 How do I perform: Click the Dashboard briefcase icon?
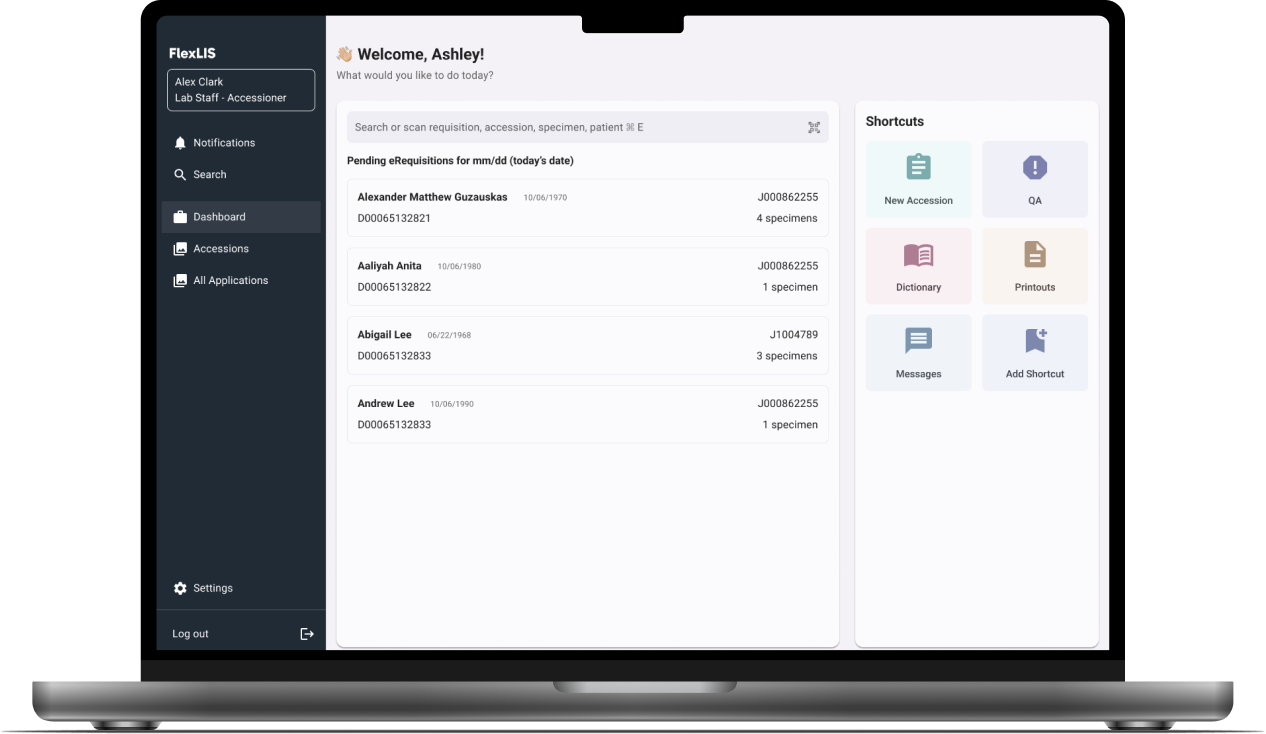click(x=180, y=217)
